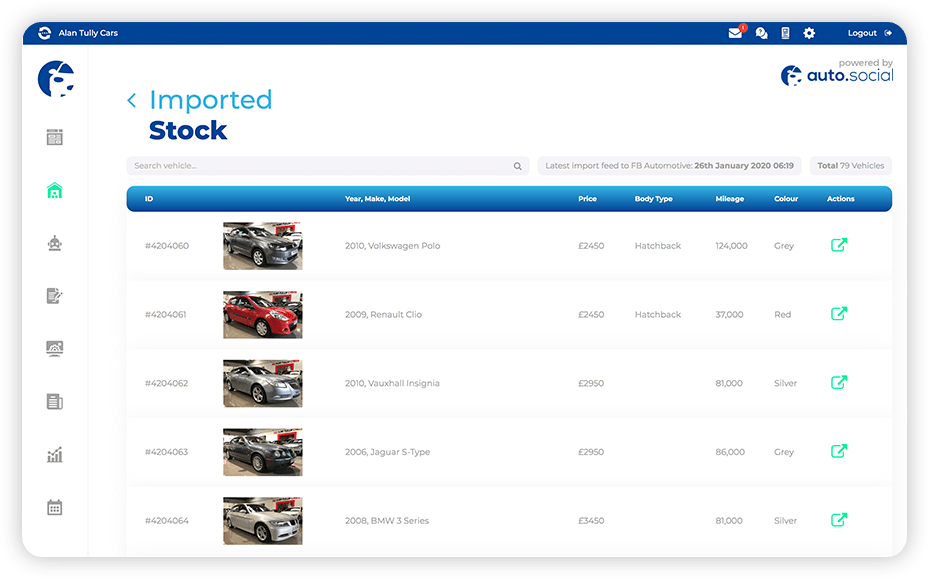Select the garage stock sidebar icon
This screenshot has width=929, height=579.
55,190
